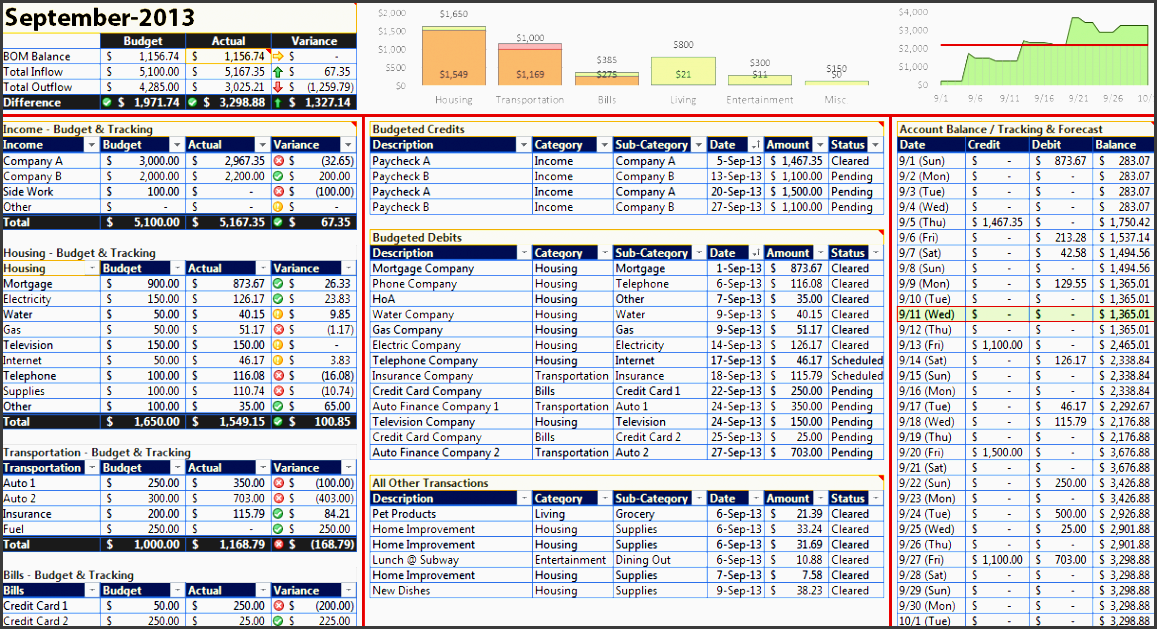
Task: Click the green check icon in Company B variance
Action: pos(278,176)
